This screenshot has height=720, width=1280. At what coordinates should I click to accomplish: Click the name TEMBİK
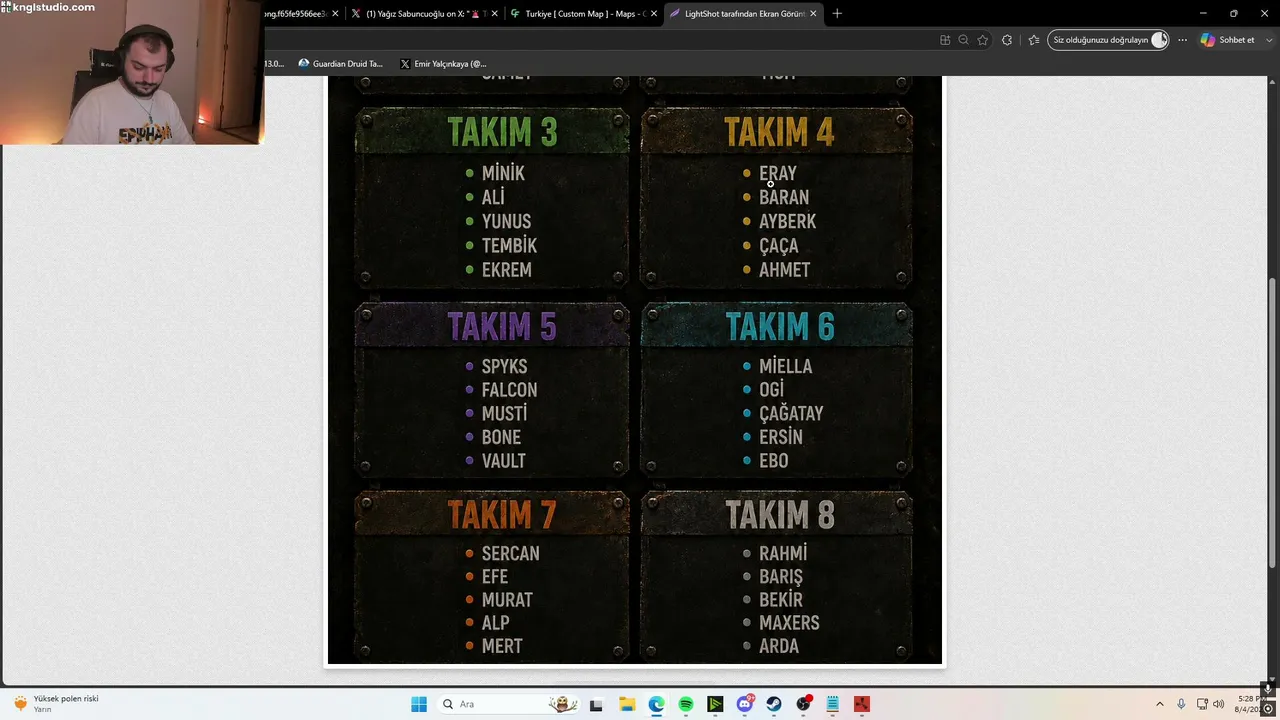[x=509, y=245]
